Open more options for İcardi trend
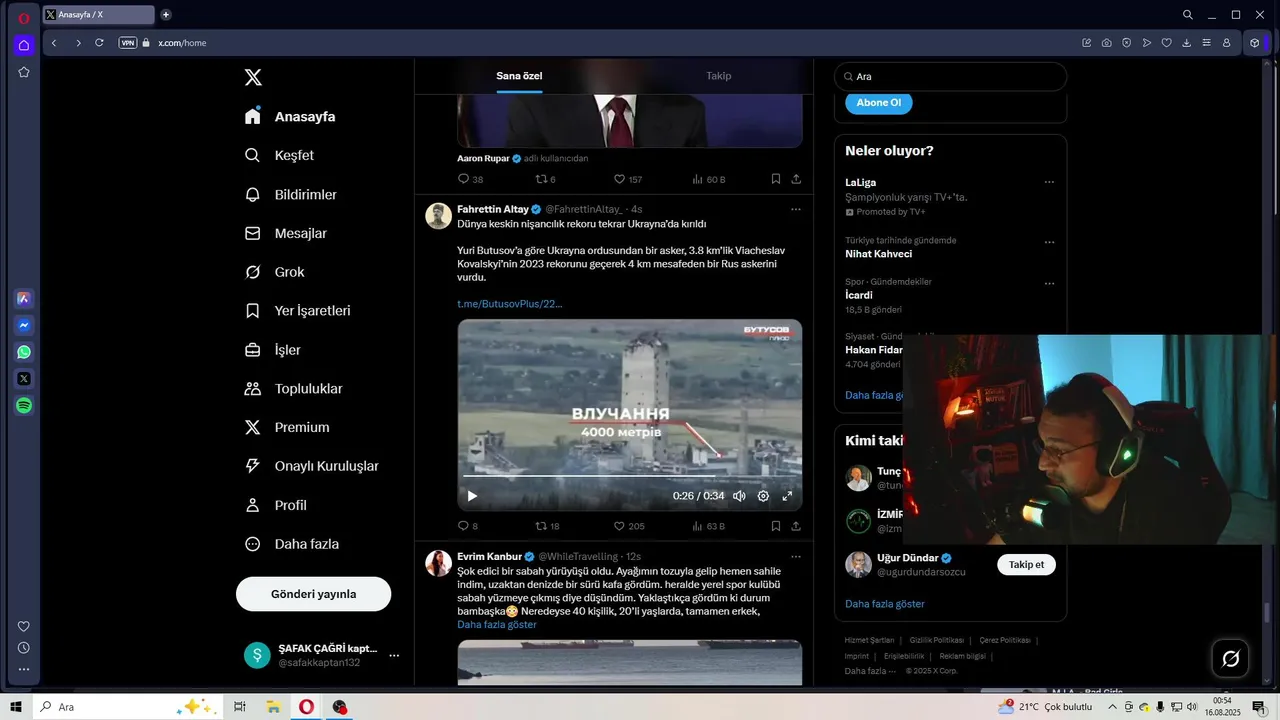The width and height of the screenshot is (1280, 720). 1049,283
